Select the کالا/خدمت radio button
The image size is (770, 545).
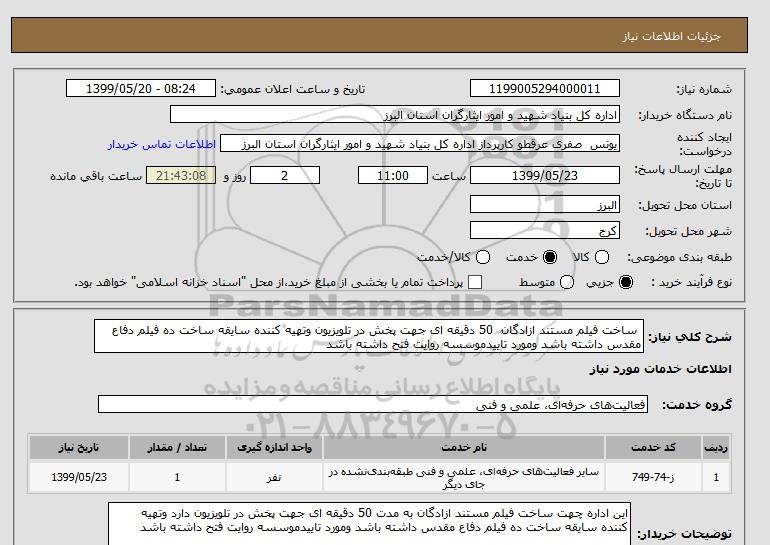coord(483,257)
